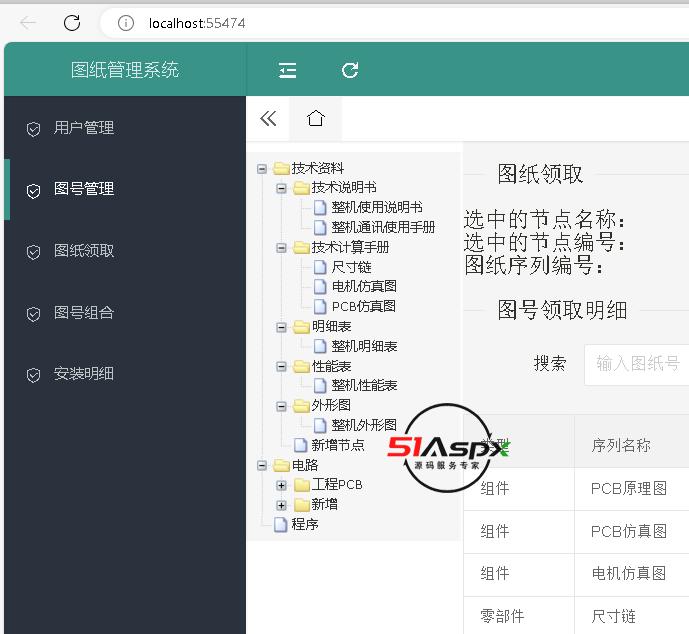The width and height of the screenshot is (689, 634).
Task: Select 程序 tree node
Action: tap(305, 524)
